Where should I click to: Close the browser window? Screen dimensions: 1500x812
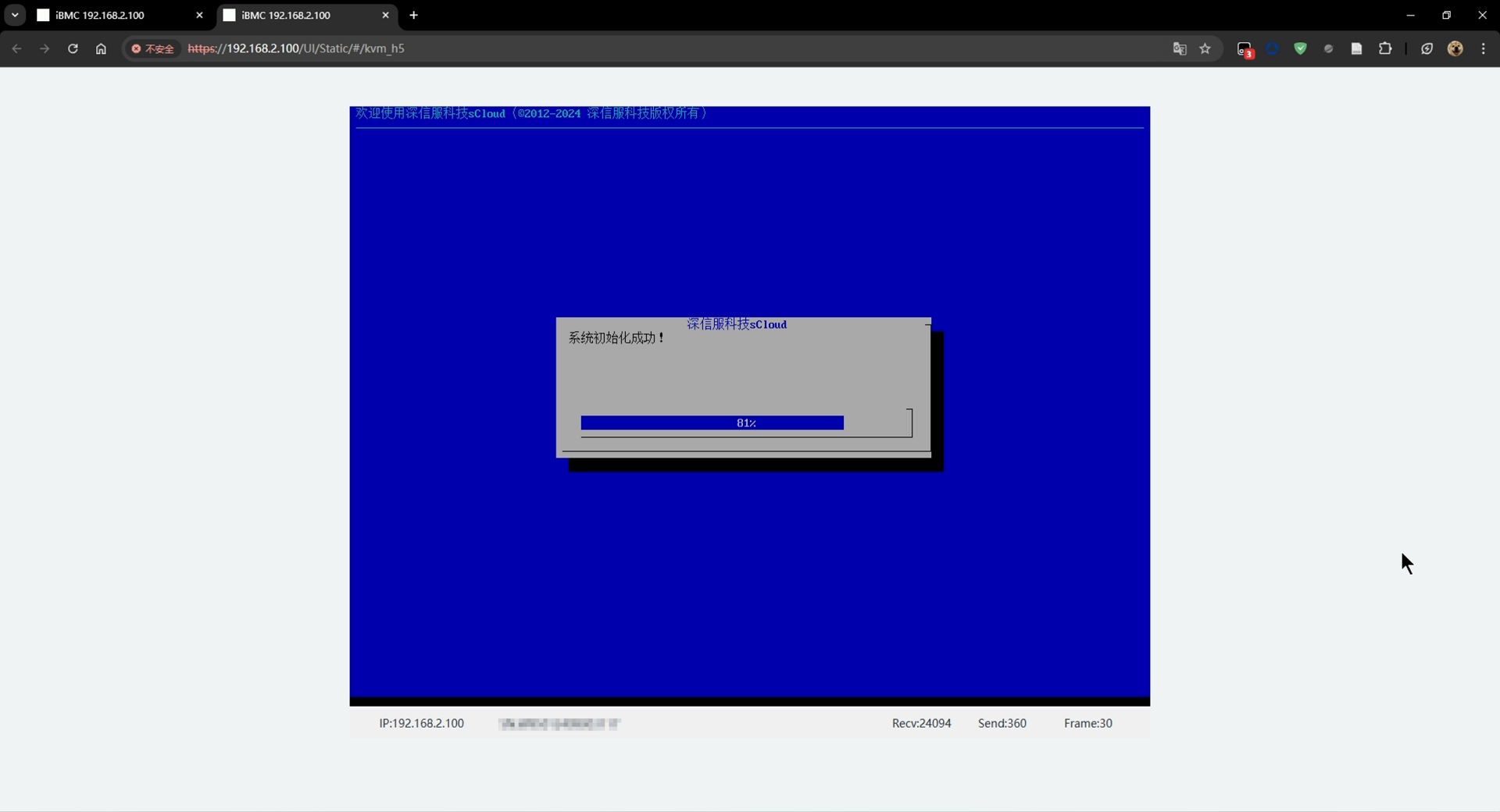pyautogui.click(x=1482, y=15)
